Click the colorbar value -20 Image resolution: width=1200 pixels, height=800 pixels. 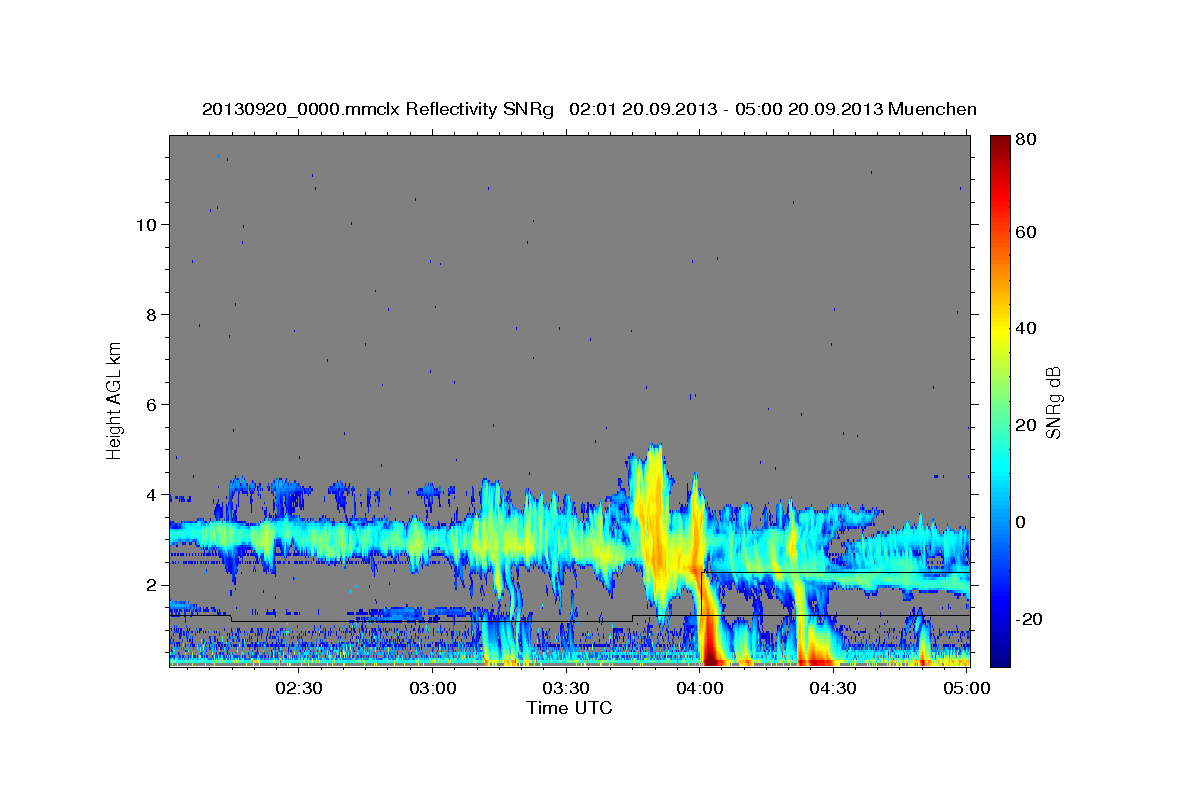pyautogui.click(x=1028, y=619)
